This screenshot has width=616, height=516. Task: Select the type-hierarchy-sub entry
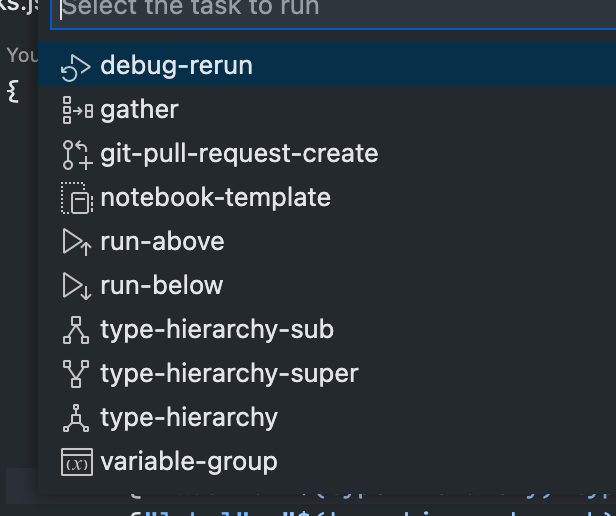217,330
